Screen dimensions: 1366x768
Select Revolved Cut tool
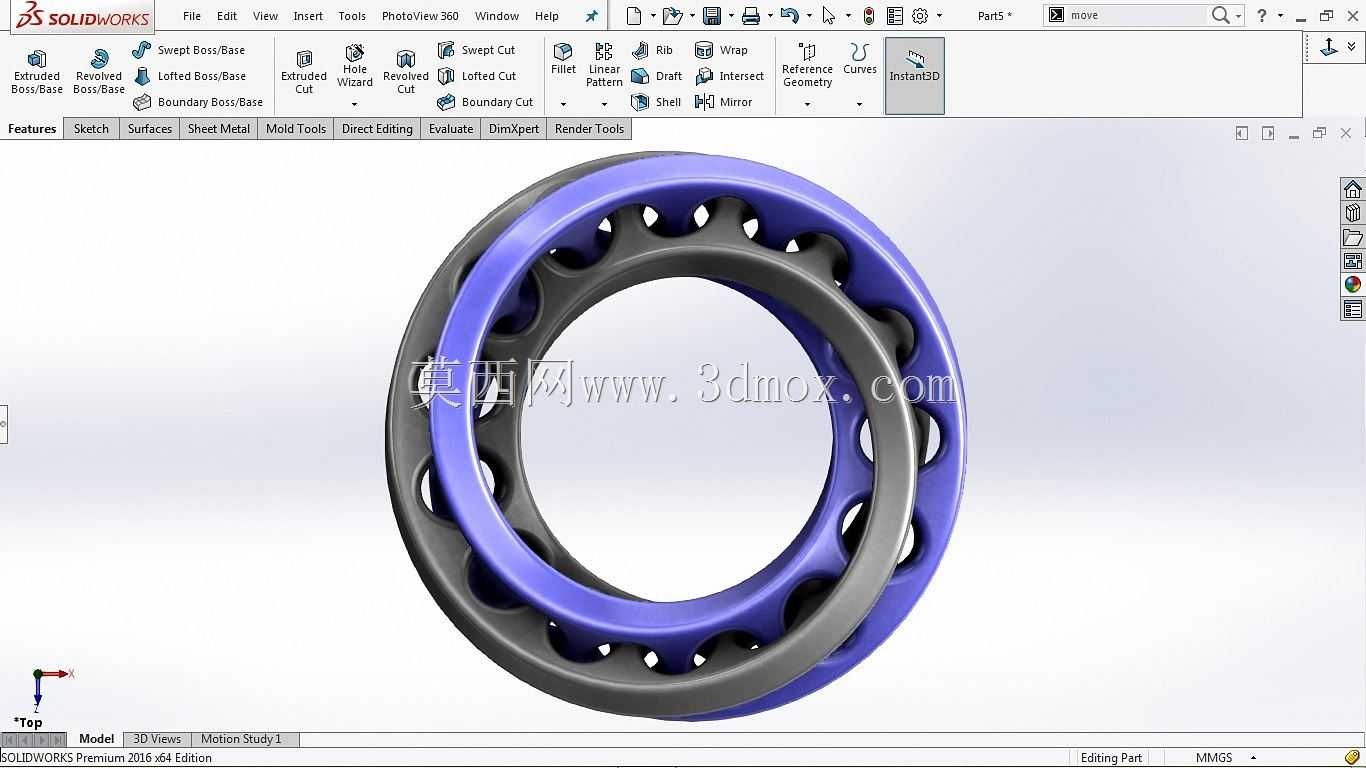(x=406, y=71)
